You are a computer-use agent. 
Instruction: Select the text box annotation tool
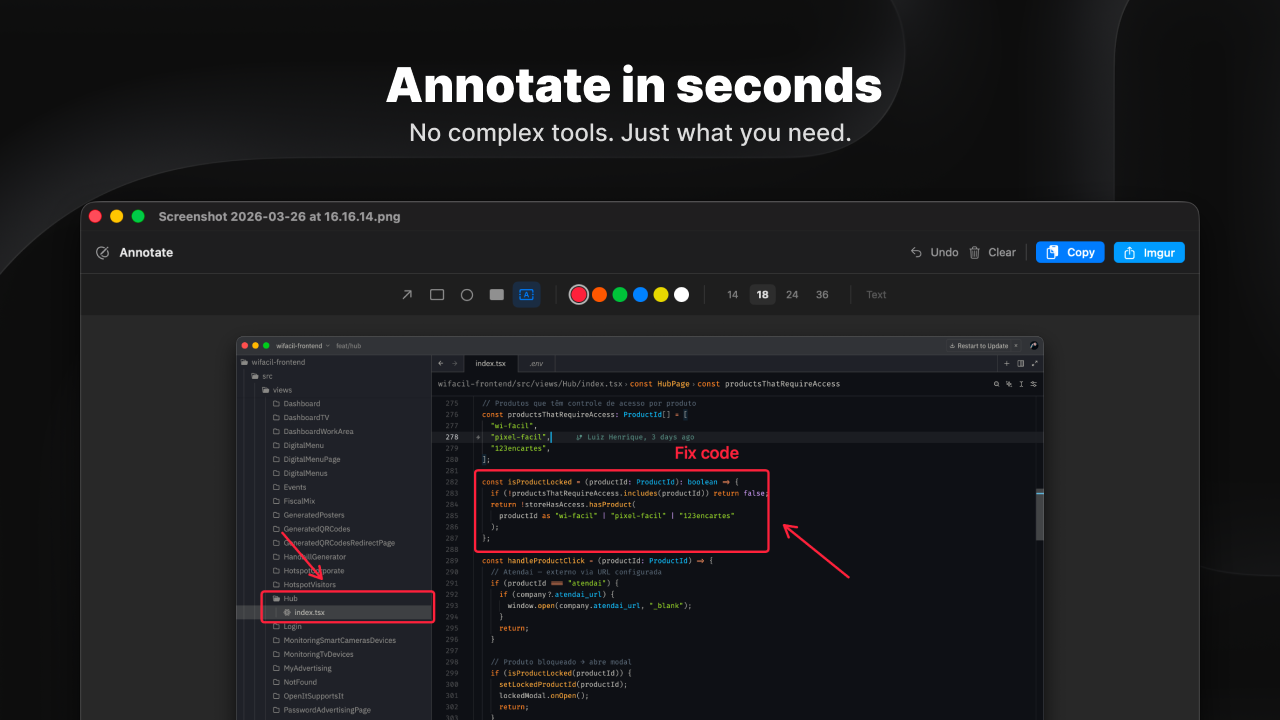[527, 295]
